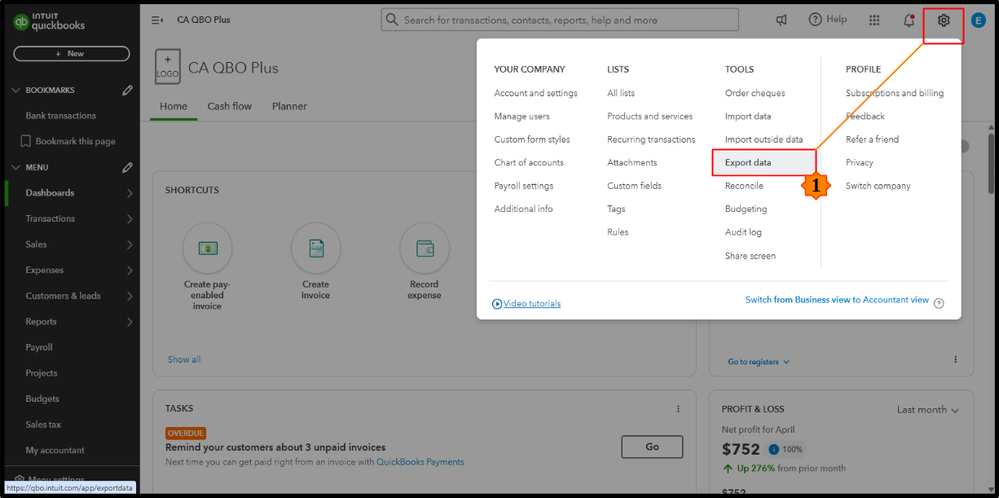Expand the Sales submenu arrow
This screenshot has width=999, height=498.
pyautogui.click(x=129, y=245)
